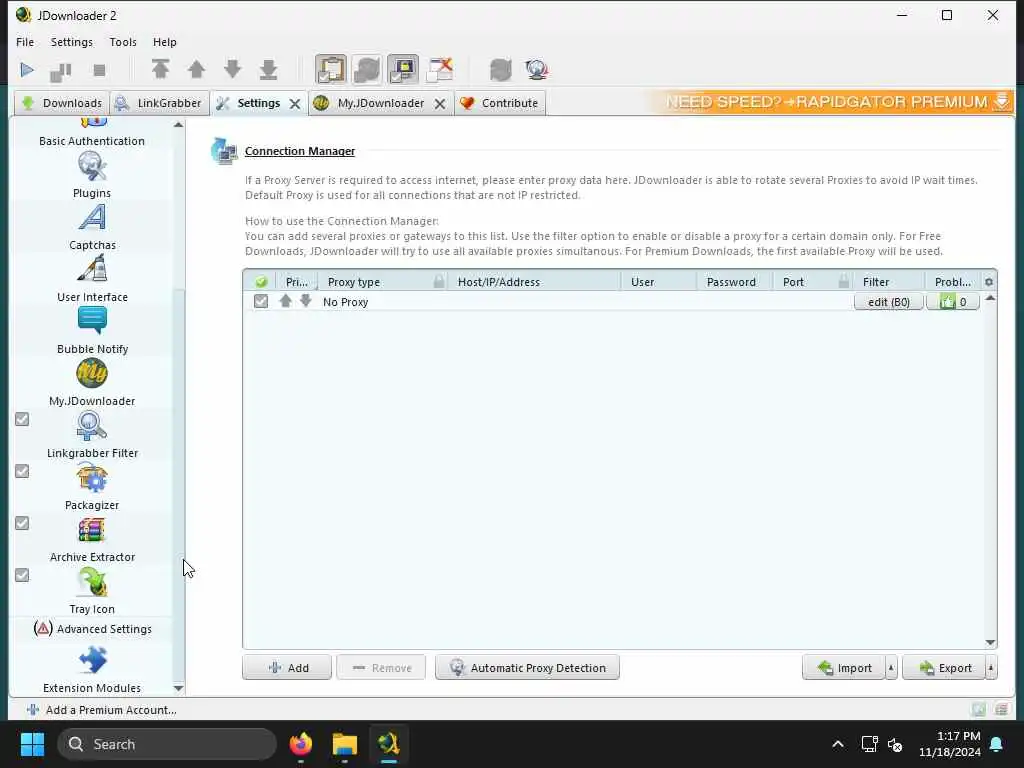Move selection down arrow in toolbar
Viewport: 1024px width, 768px height.
[x=232, y=69]
